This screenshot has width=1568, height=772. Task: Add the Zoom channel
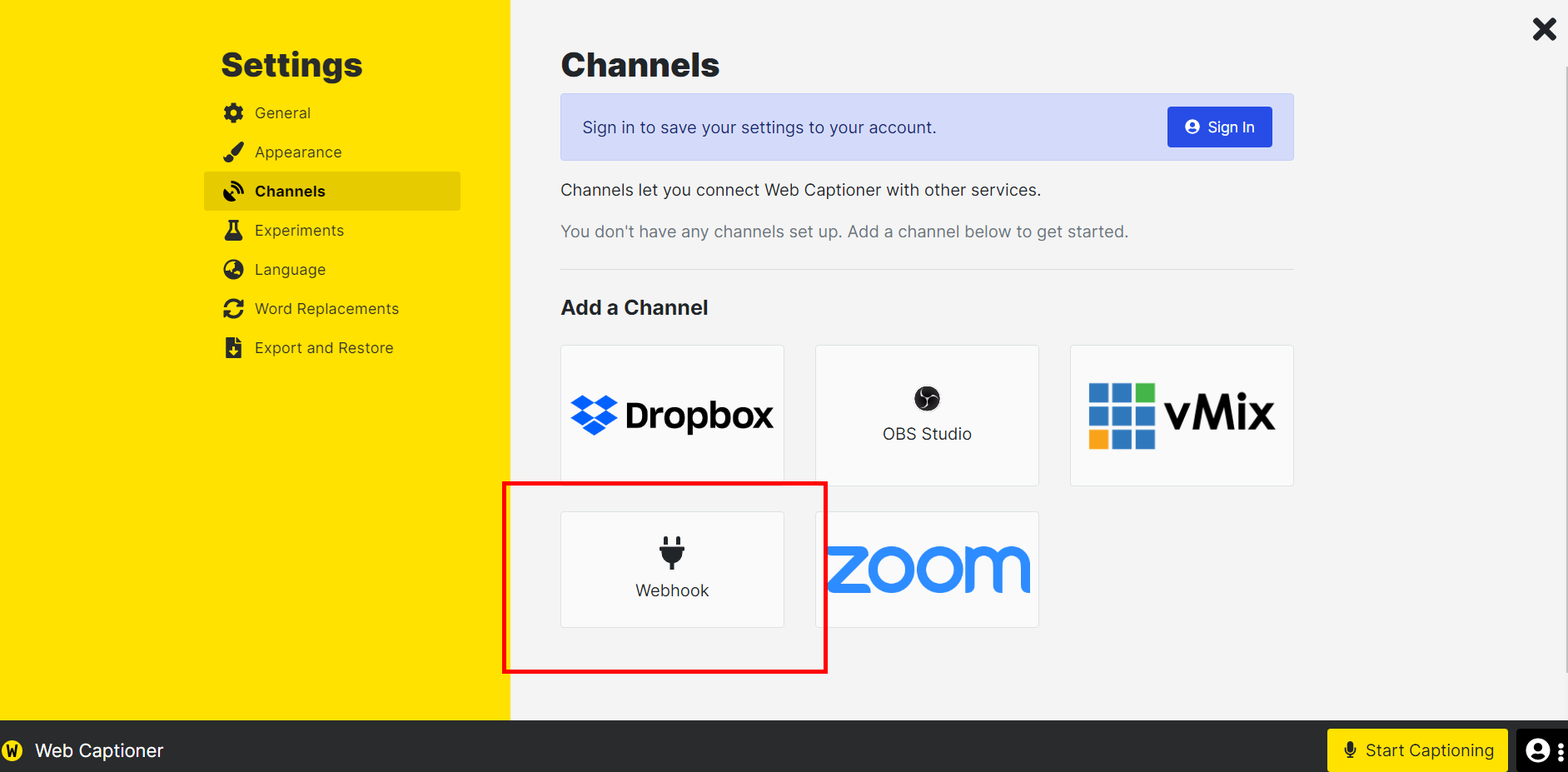(x=927, y=570)
